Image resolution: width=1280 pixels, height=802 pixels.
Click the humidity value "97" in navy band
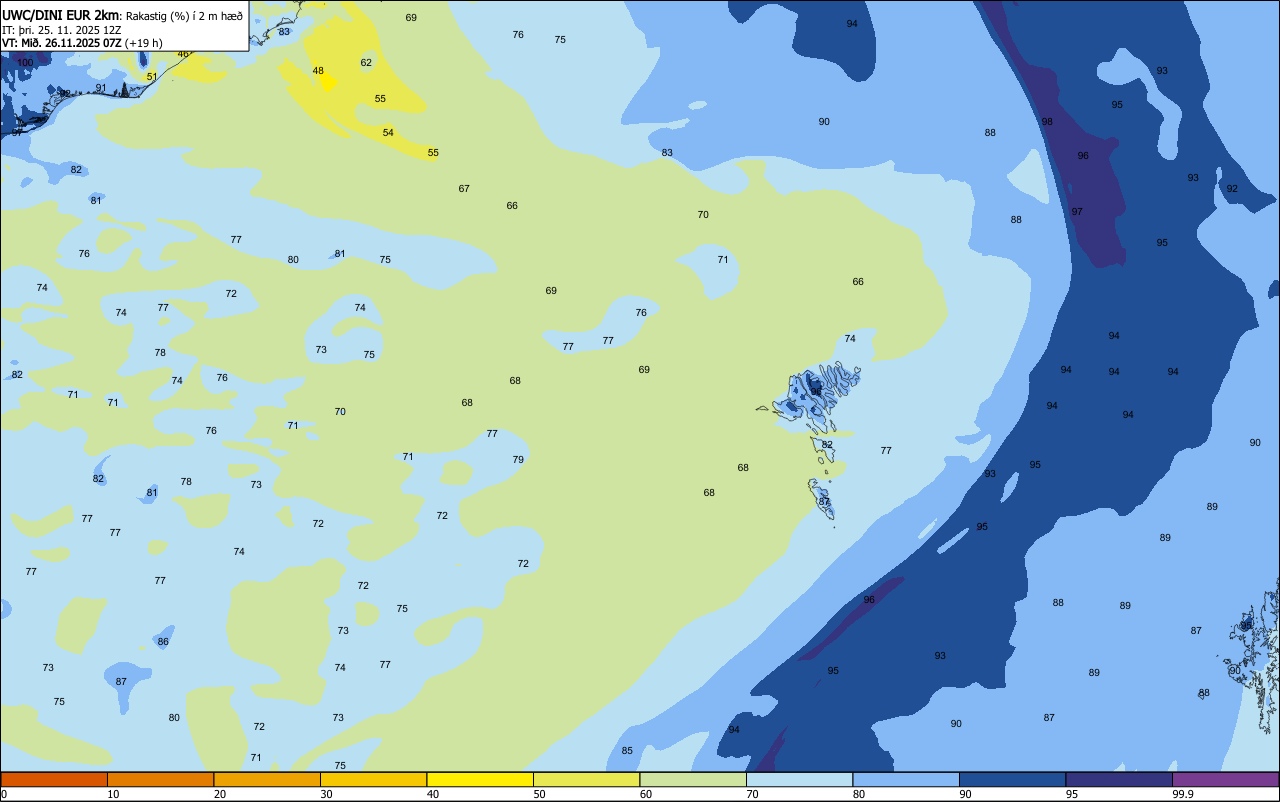(1077, 212)
